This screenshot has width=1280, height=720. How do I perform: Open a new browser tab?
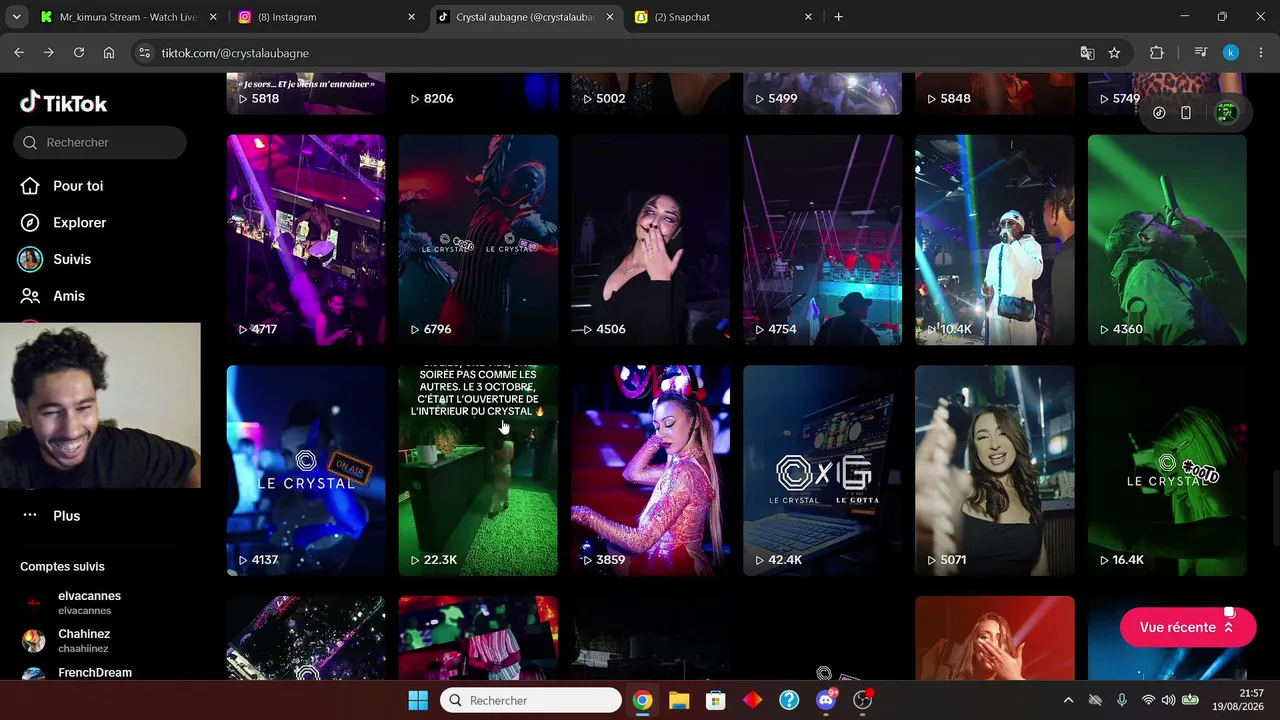pyautogui.click(x=838, y=17)
